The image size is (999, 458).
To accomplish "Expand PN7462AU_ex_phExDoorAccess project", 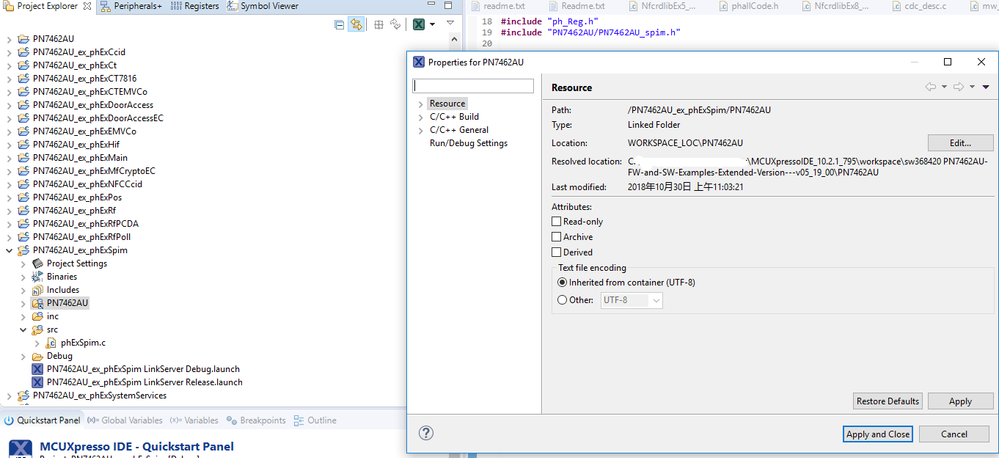I will coord(9,105).
